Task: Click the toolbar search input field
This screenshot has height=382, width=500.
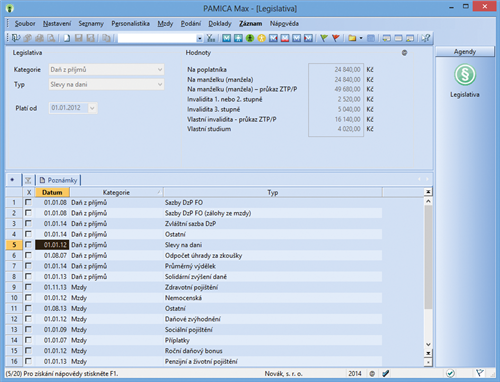Action: coord(157,38)
